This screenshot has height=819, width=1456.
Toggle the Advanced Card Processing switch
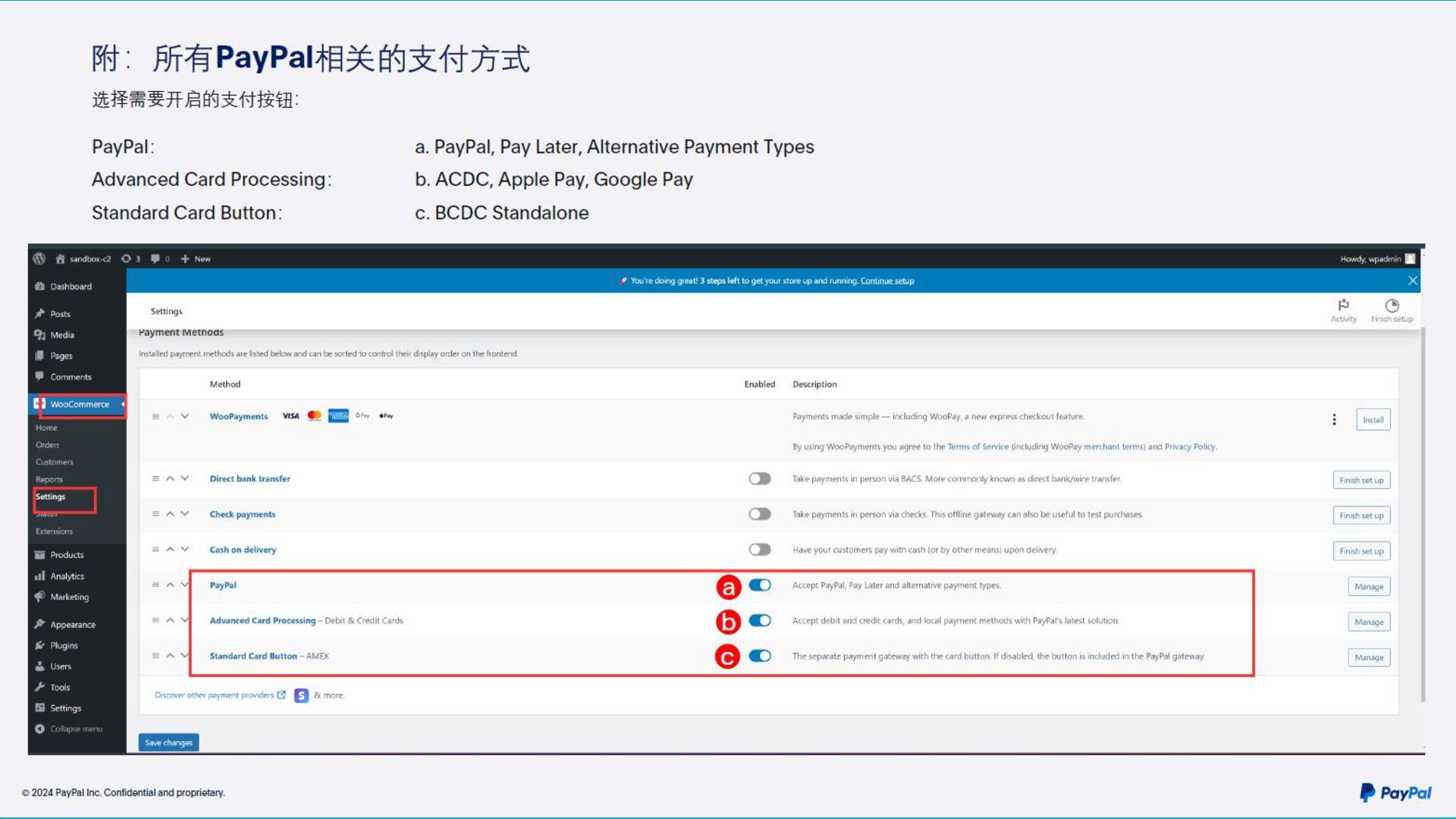(759, 620)
